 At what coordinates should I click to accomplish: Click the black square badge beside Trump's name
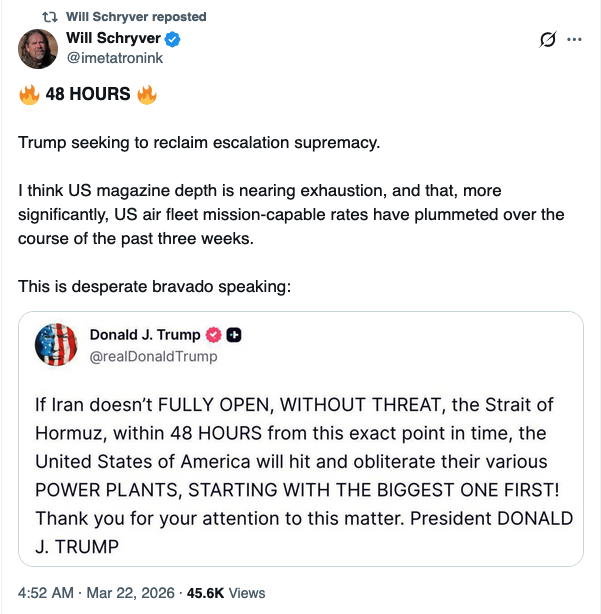tap(233, 335)
